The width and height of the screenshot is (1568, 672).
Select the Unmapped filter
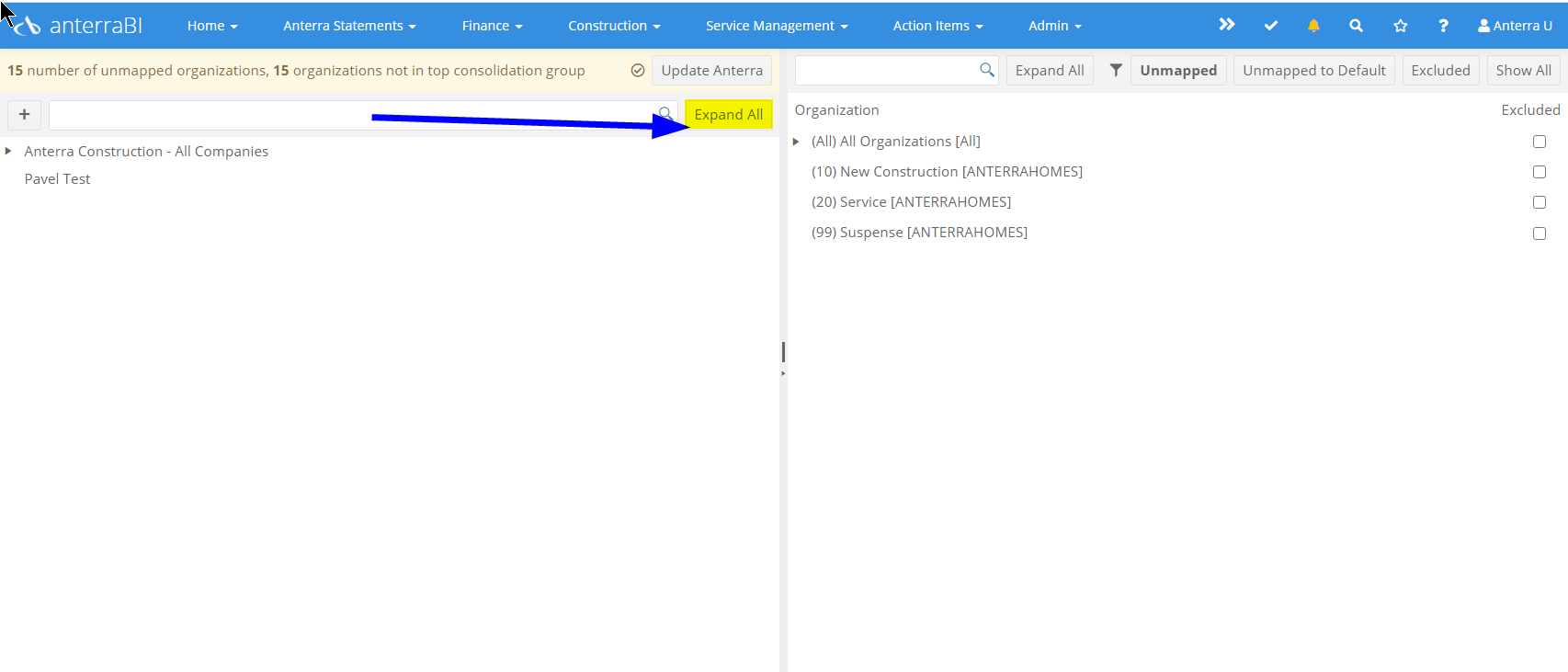click(x=1178, y=71)
